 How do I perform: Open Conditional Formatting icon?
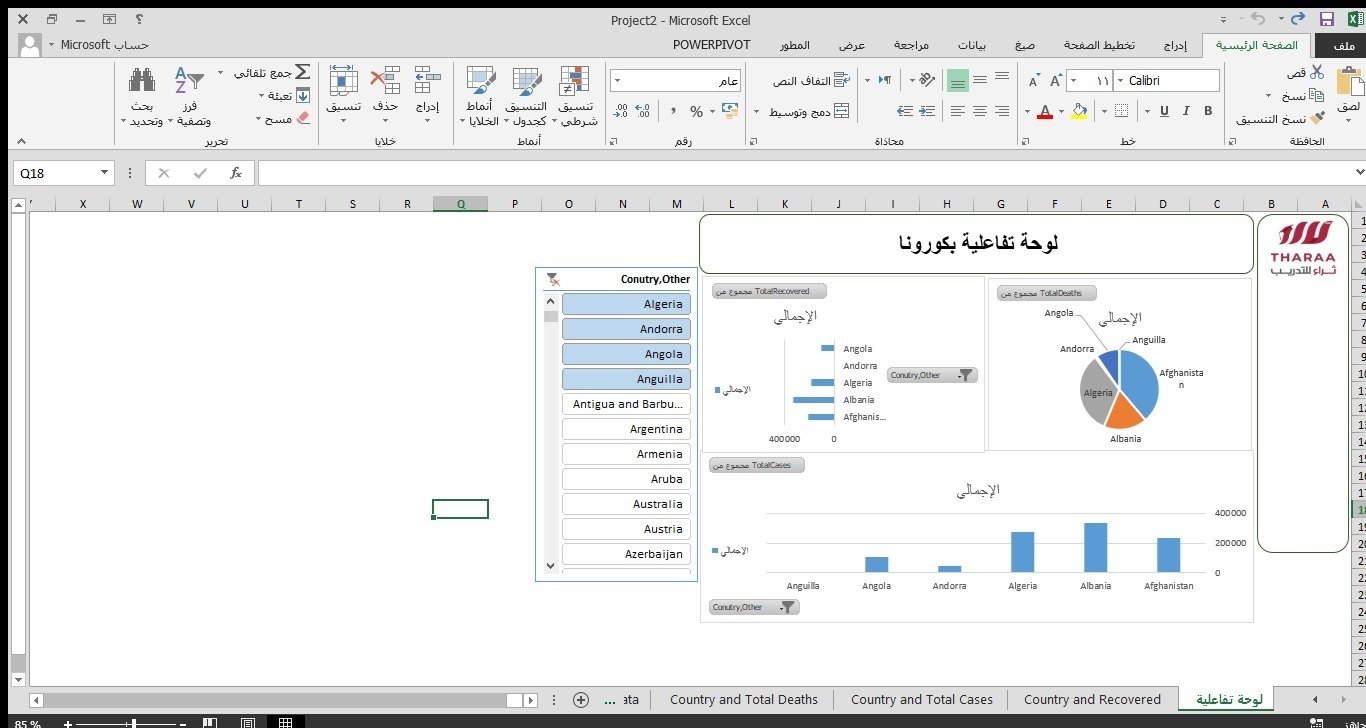tap(574, 81)
